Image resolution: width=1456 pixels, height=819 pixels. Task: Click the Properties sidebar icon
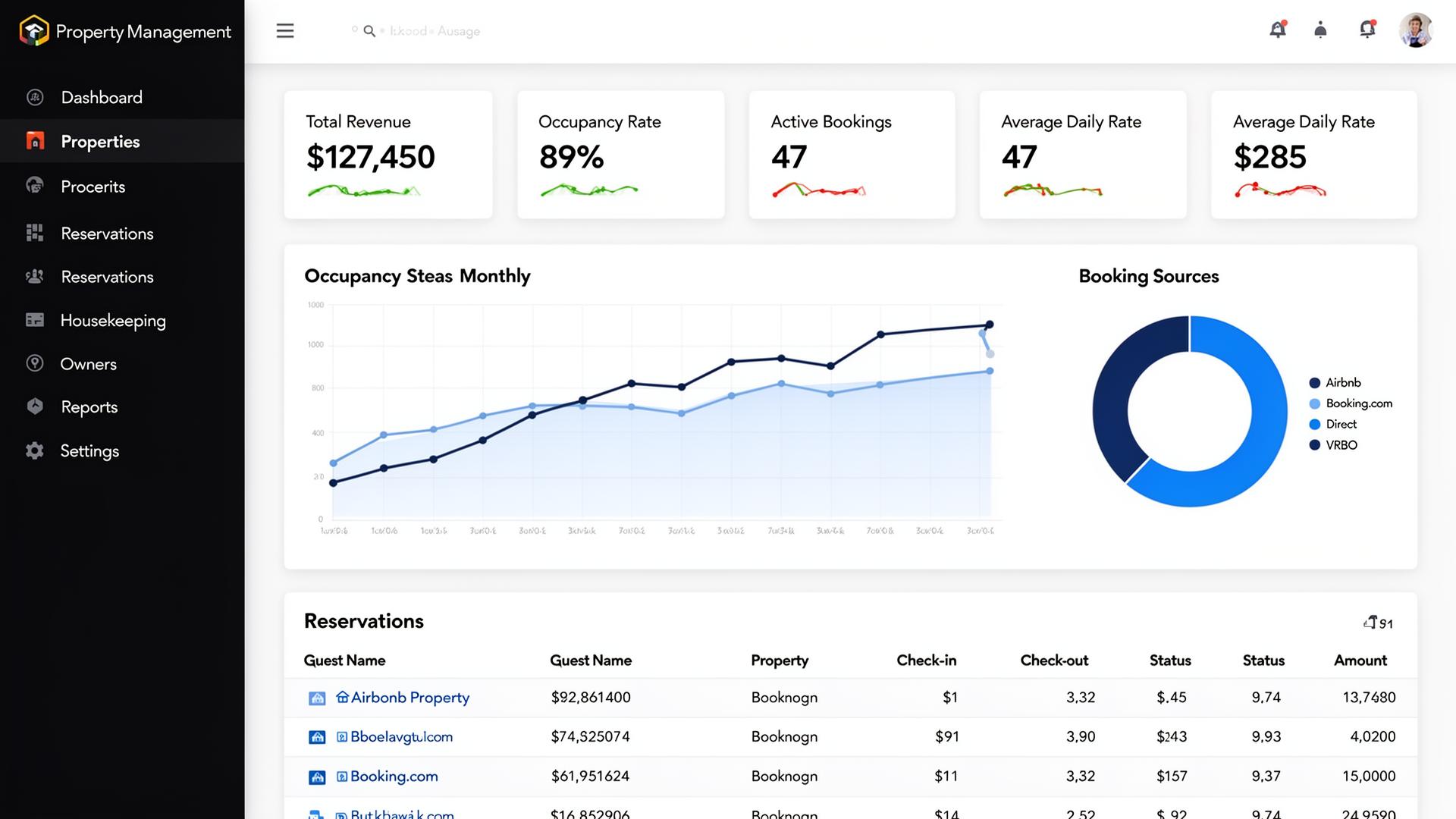(35, 141)
